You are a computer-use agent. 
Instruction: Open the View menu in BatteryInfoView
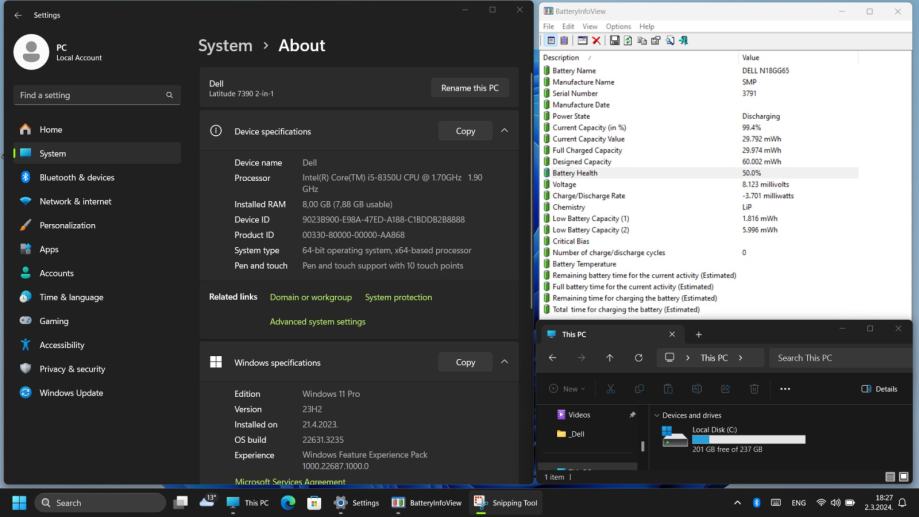tap(590, 26)
